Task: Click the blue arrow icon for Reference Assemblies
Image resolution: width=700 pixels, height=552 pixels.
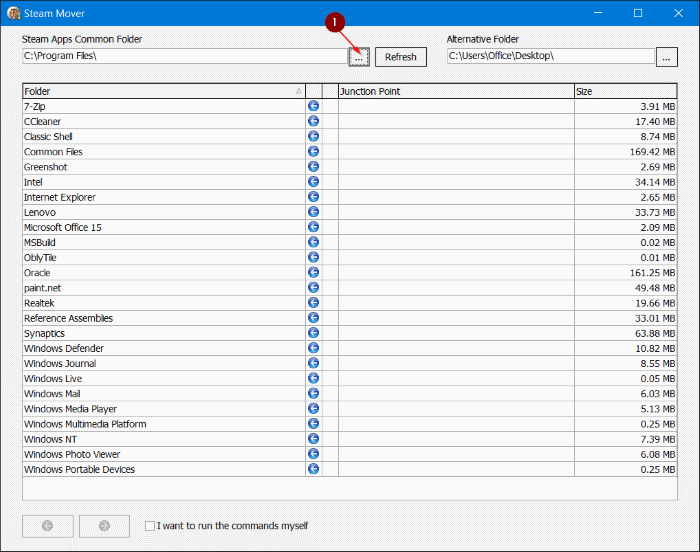Action: pos(313,318)
